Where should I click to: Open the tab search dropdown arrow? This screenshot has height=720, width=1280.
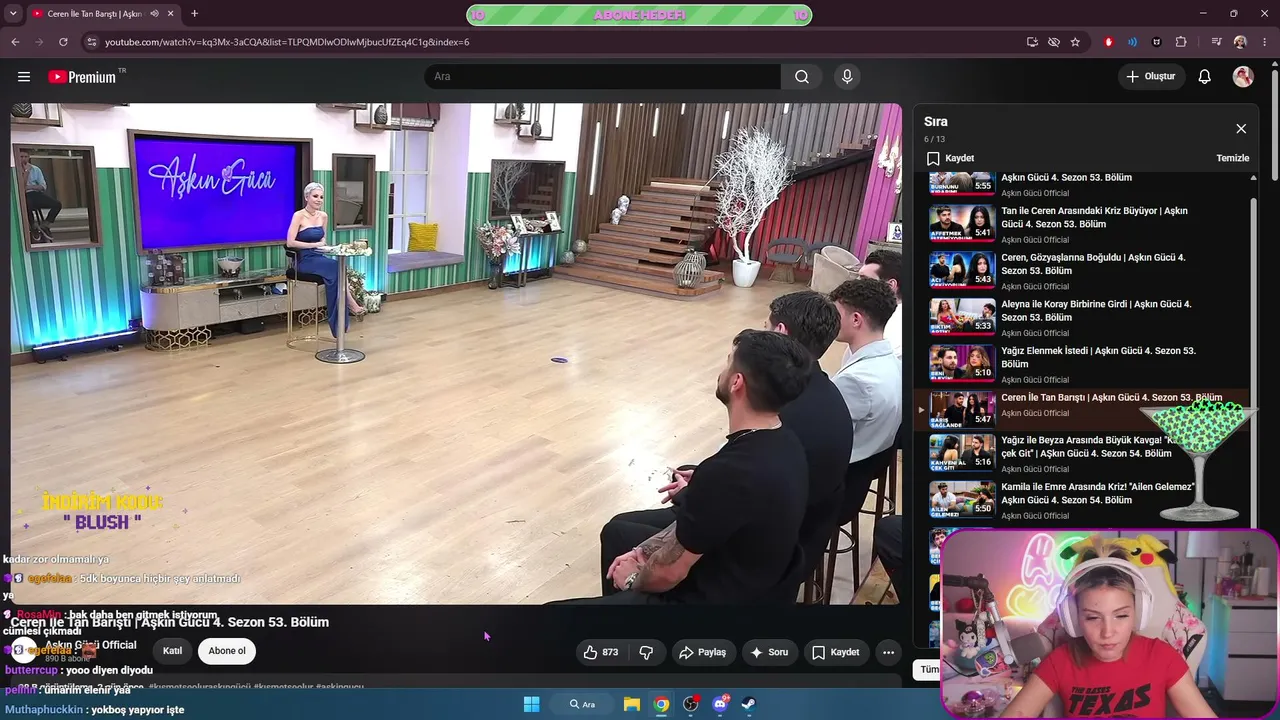point(13,14)
